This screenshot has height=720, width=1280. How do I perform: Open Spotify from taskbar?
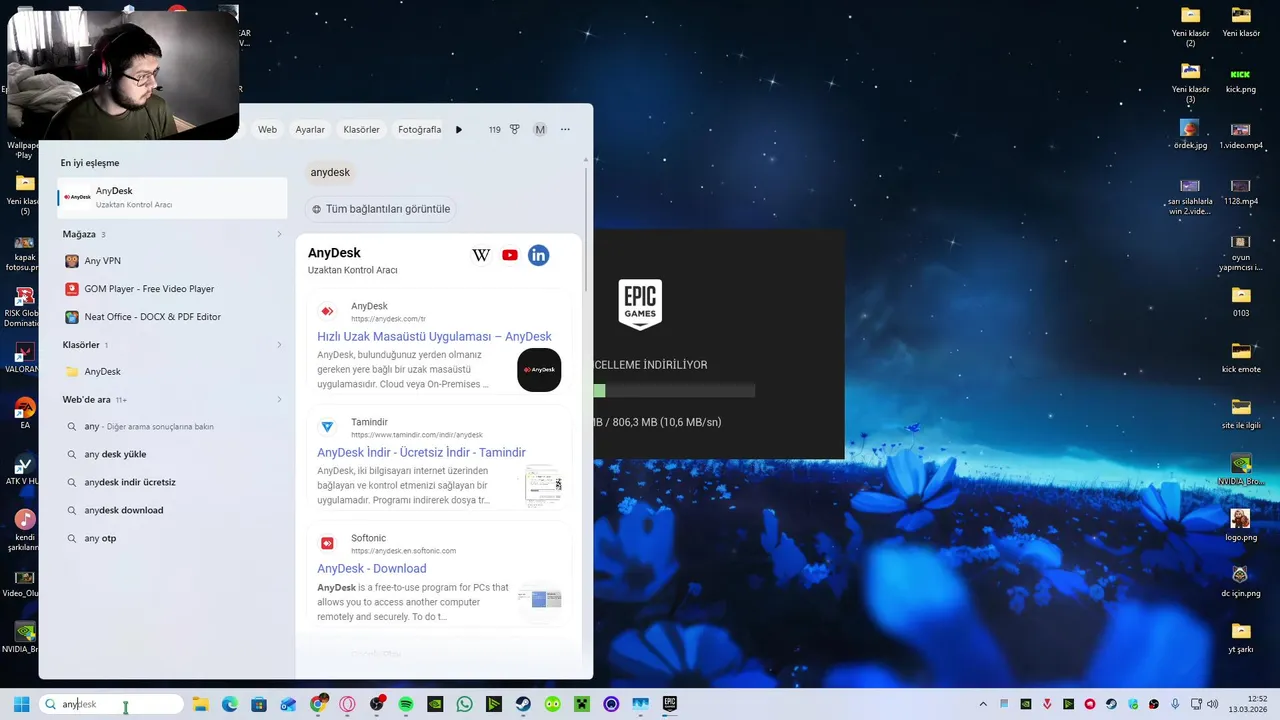tap(406, 704)
